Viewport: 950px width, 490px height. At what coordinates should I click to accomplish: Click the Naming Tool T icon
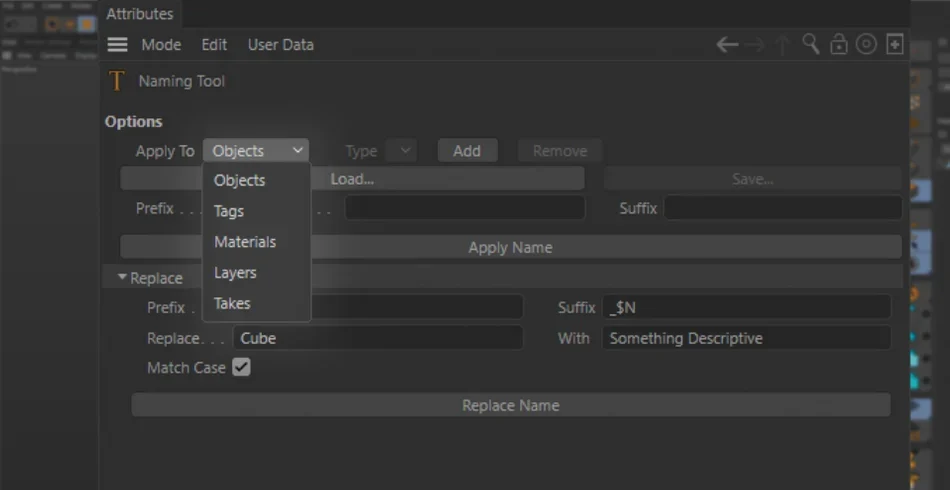click(116, 81)
